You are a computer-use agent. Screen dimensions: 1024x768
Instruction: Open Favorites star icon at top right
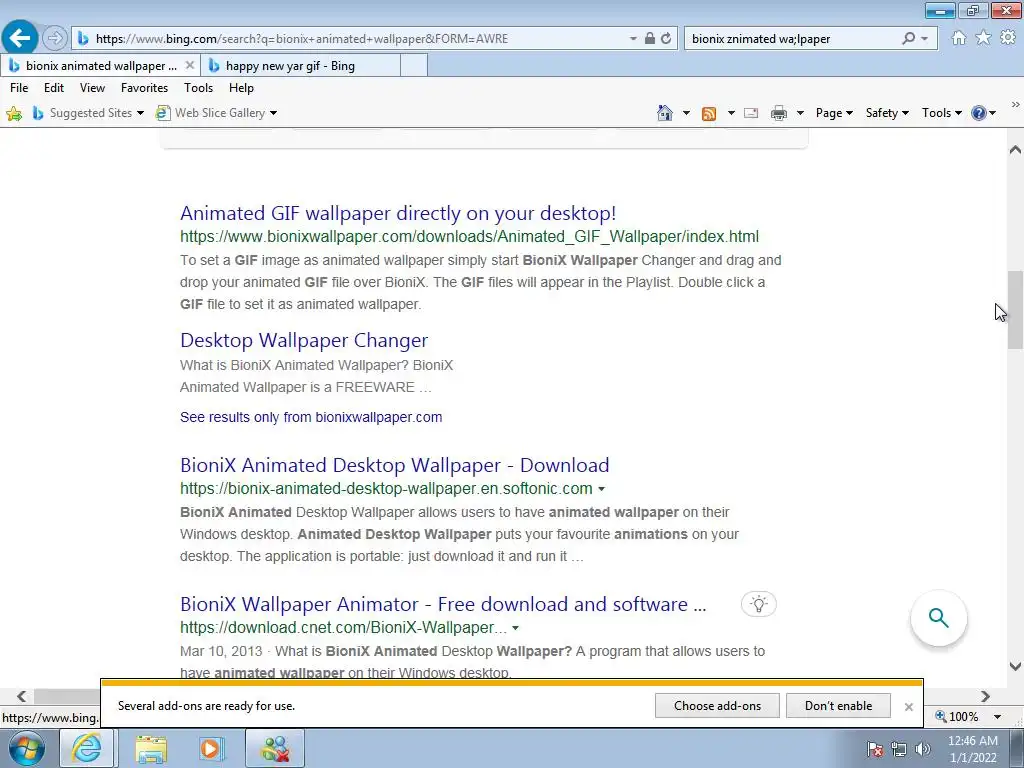983,38
